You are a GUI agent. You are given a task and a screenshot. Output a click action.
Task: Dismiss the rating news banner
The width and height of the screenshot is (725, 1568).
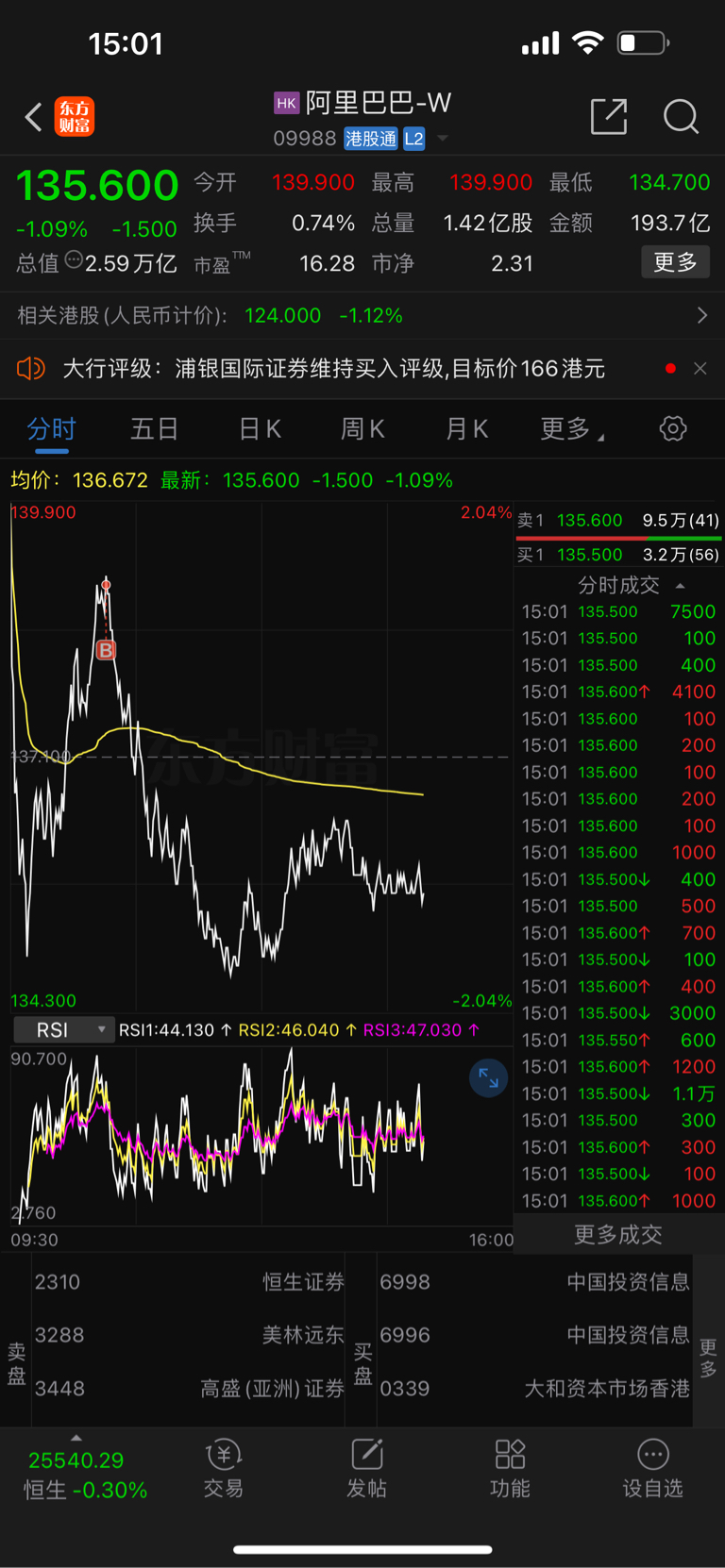click(x=700, y=369)
